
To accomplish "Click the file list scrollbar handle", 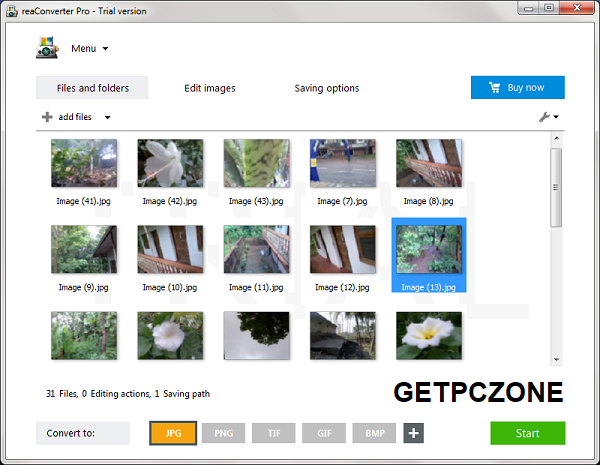I will pyautogui.click(x=556, y=188).
